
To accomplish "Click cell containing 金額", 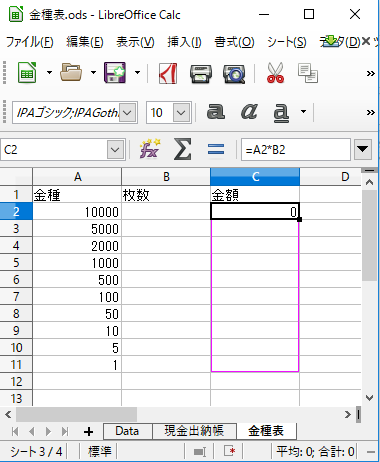I will (255, 195).
